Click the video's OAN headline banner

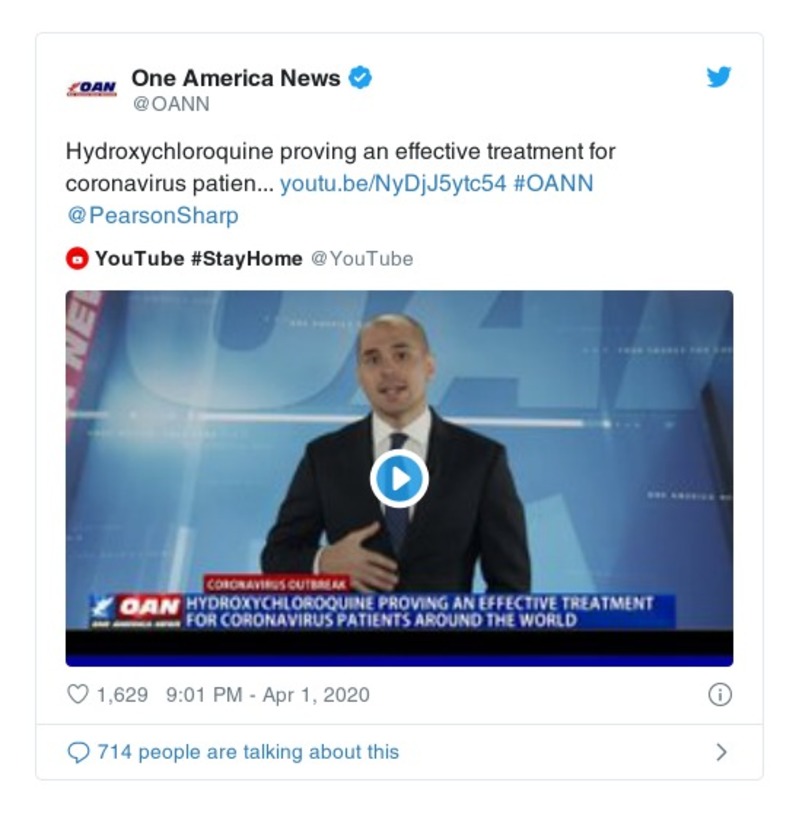pos(383,611)
